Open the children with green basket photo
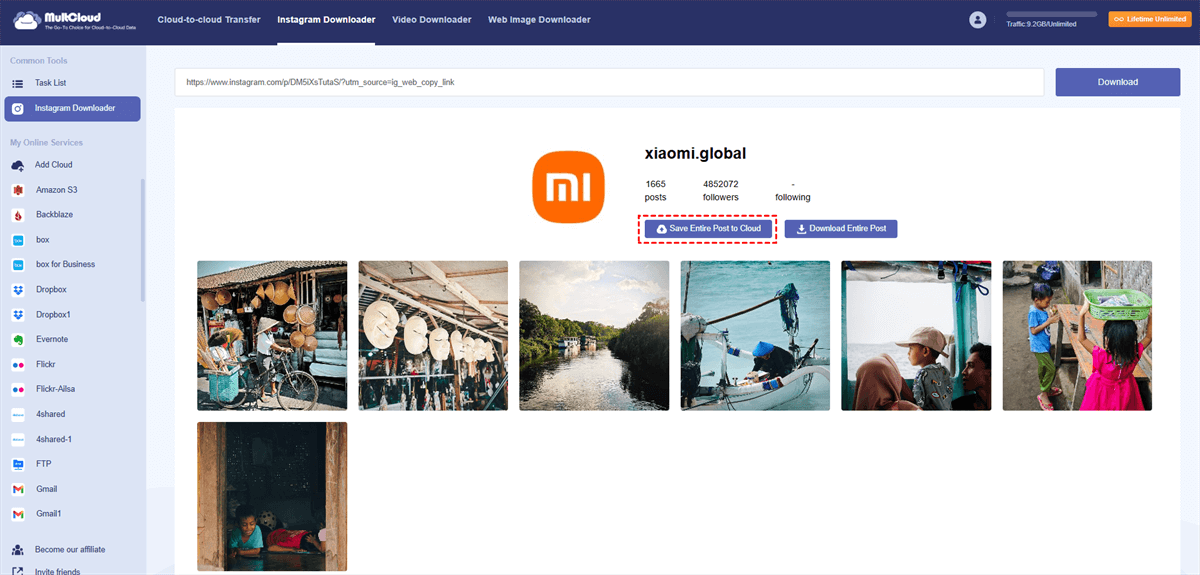The image size is (1200, 575). click(x=1077, y=336)
